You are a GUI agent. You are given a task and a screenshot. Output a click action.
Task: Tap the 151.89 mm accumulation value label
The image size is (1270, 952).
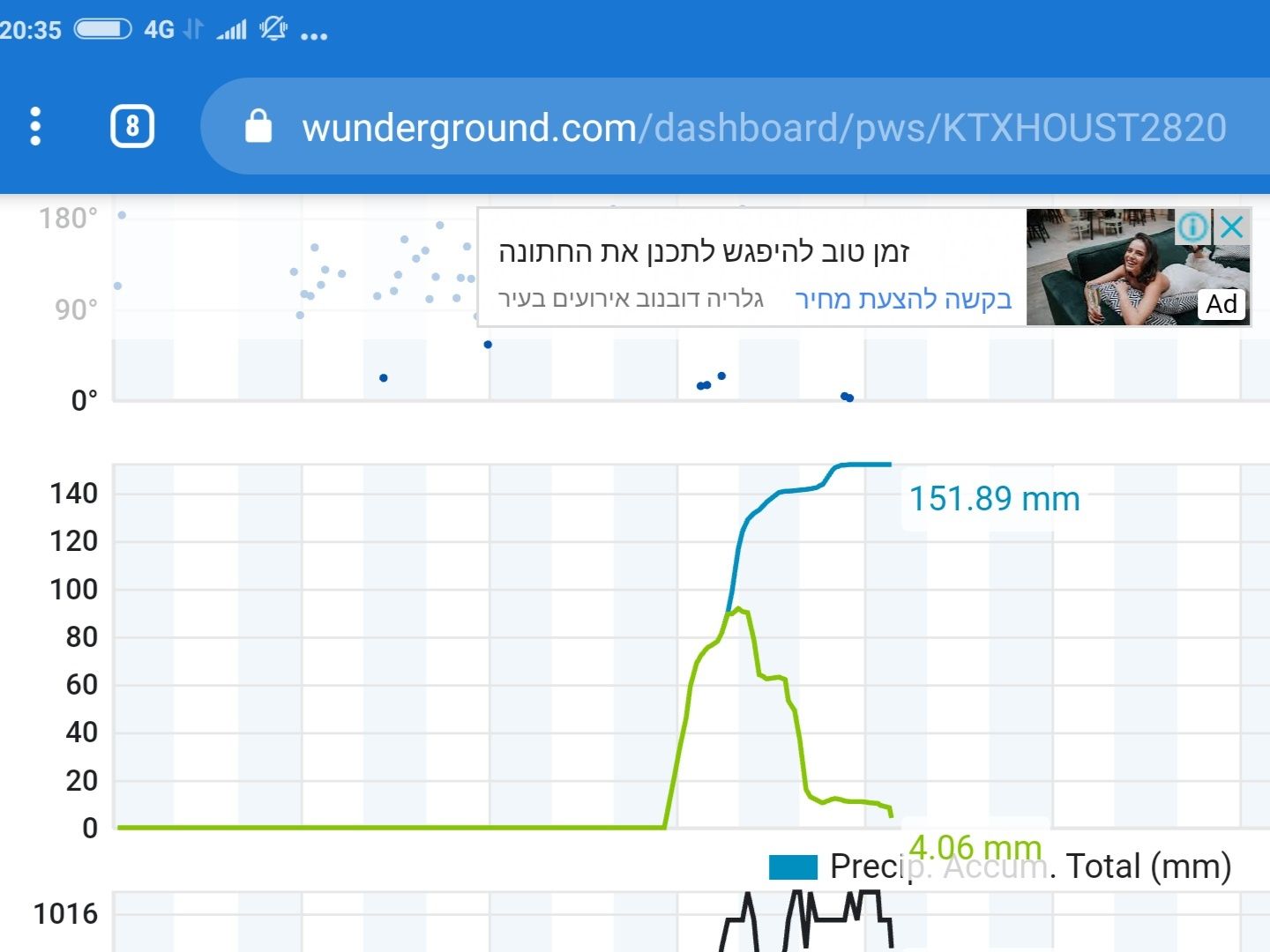pyautogui.click(x=994, y=499)
